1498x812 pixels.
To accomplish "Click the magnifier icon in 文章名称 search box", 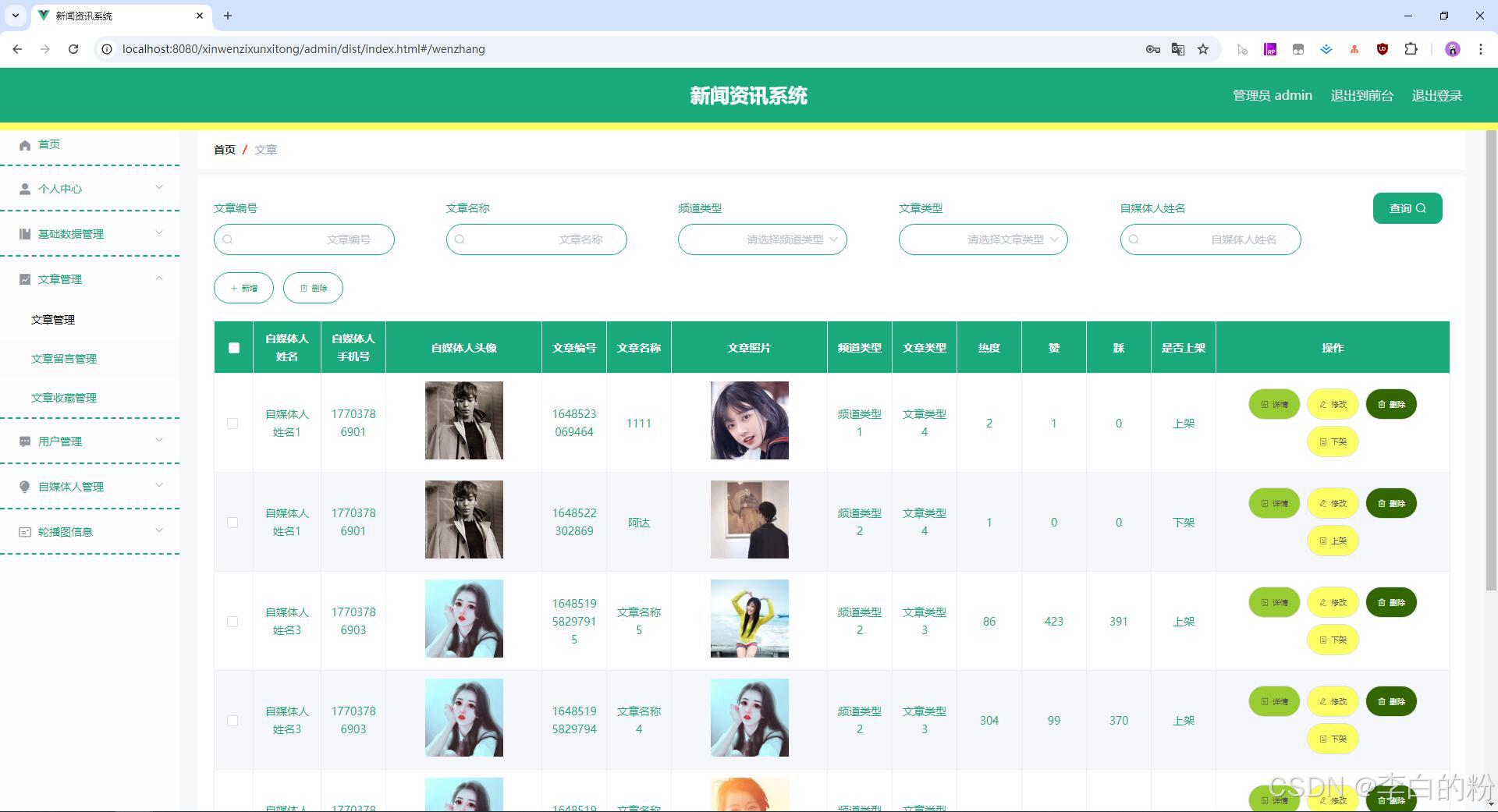I will click(x=460, y=239).
